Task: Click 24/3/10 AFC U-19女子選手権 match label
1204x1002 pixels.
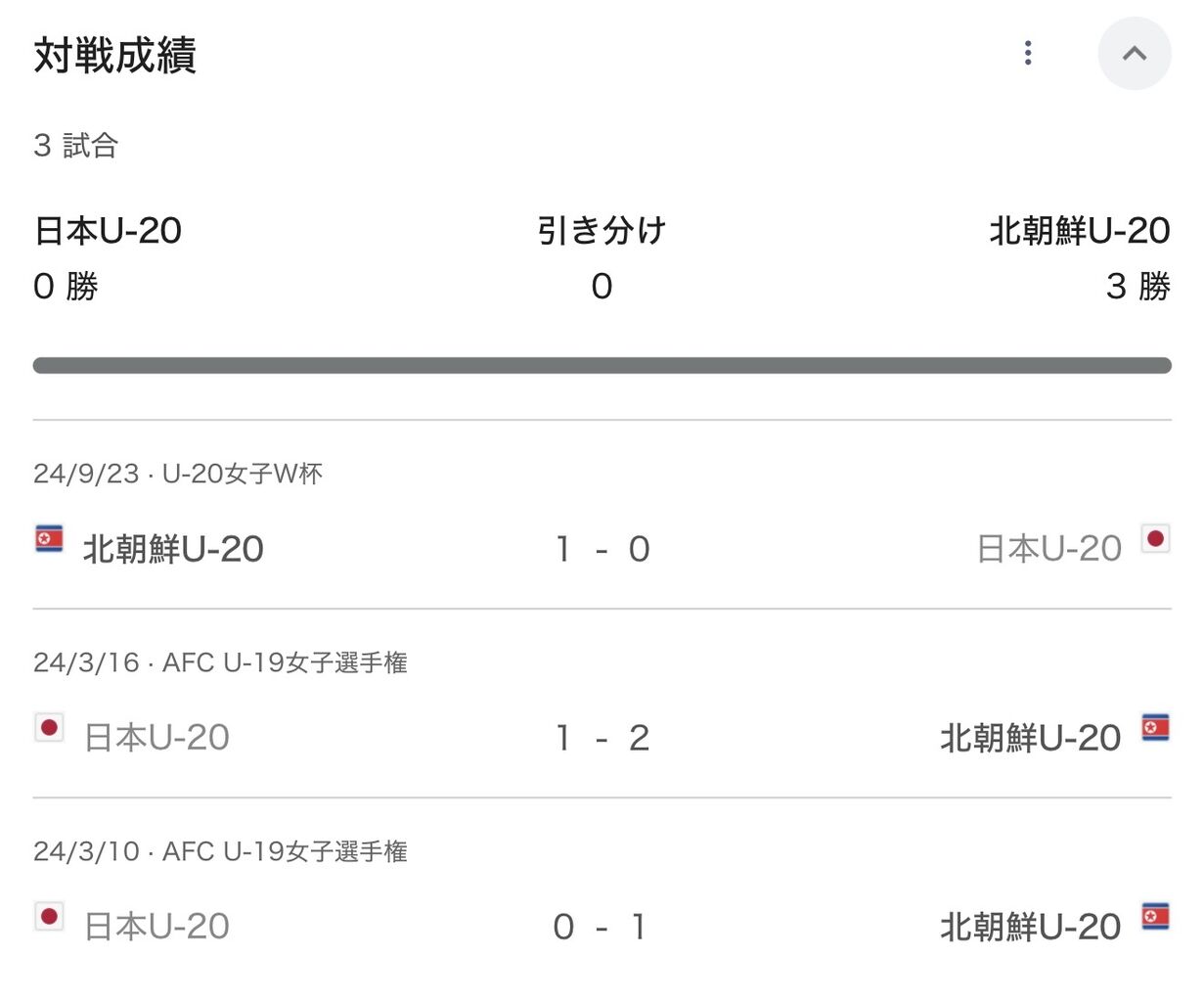Action: pyautogui.click(x=220, y=851)
